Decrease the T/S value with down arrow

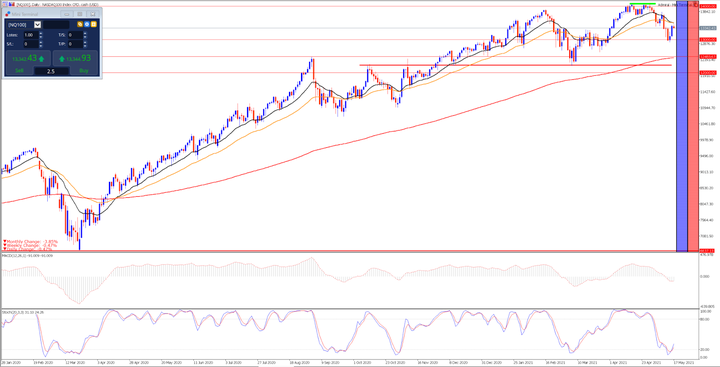tap(85, 37)
